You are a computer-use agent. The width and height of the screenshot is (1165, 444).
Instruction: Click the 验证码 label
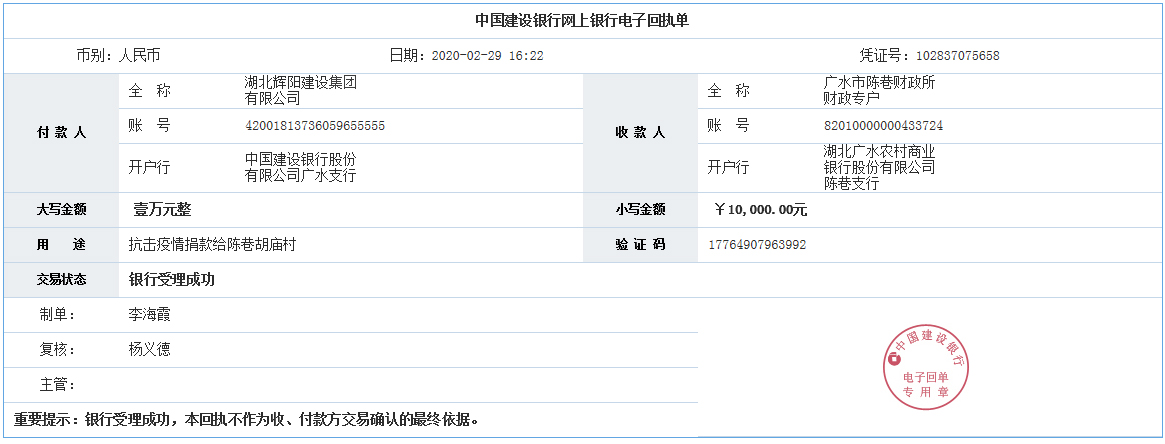coord(640,245)
